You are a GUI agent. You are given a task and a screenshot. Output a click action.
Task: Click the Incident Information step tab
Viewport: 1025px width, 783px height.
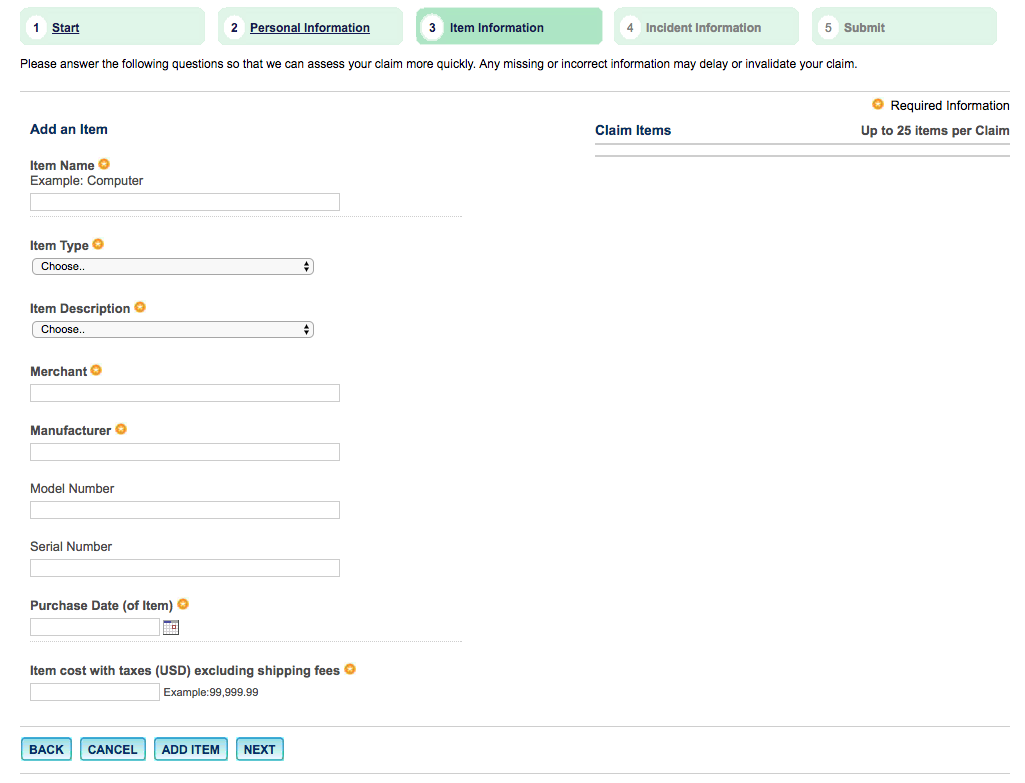(x=705, y=27)
